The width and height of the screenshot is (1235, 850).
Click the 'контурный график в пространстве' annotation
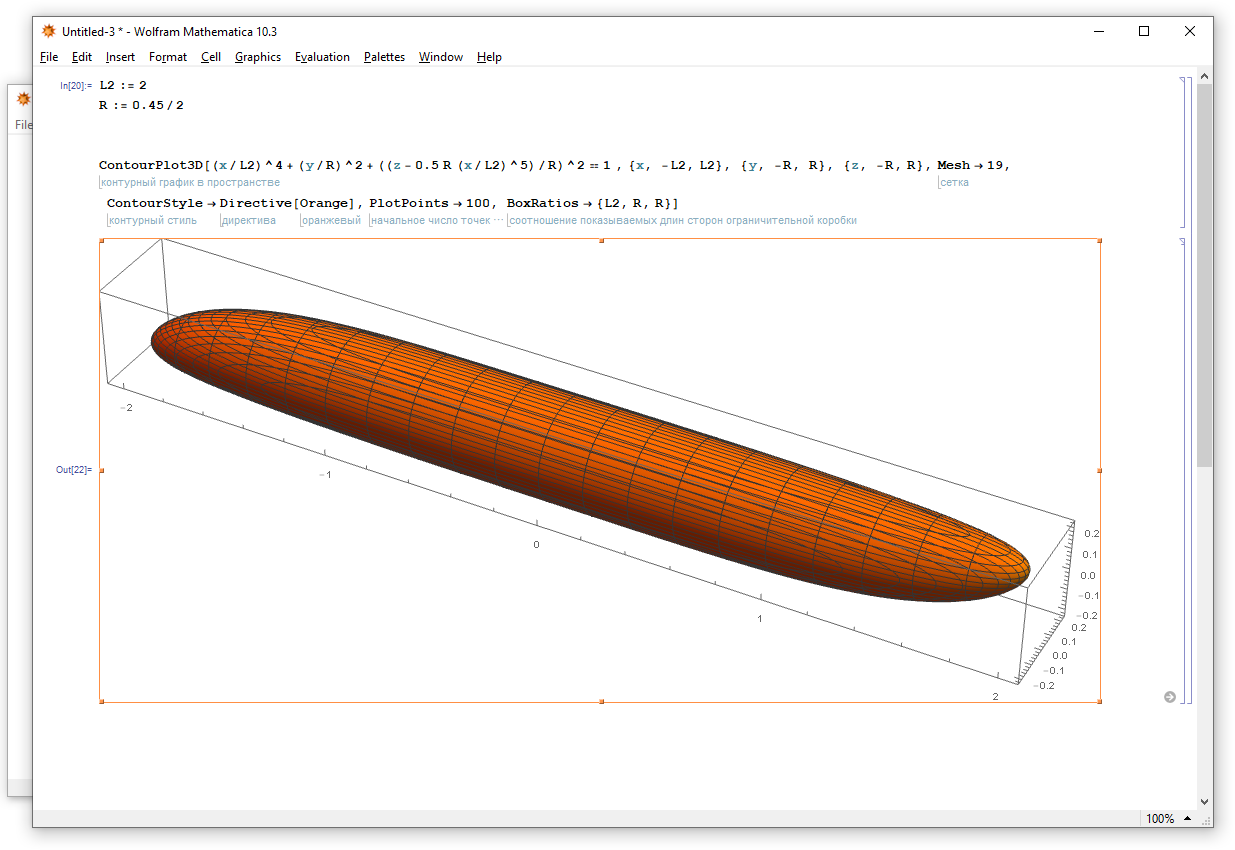[190, 183]
